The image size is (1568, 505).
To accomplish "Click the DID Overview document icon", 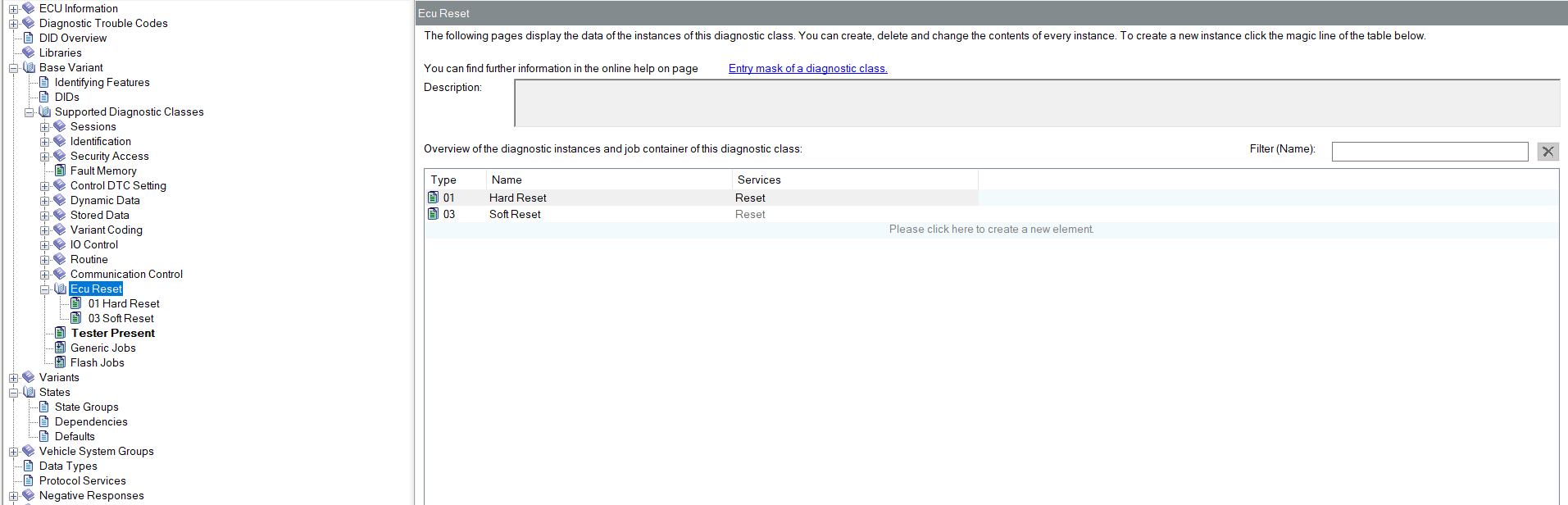I will [x=29, y=38].
